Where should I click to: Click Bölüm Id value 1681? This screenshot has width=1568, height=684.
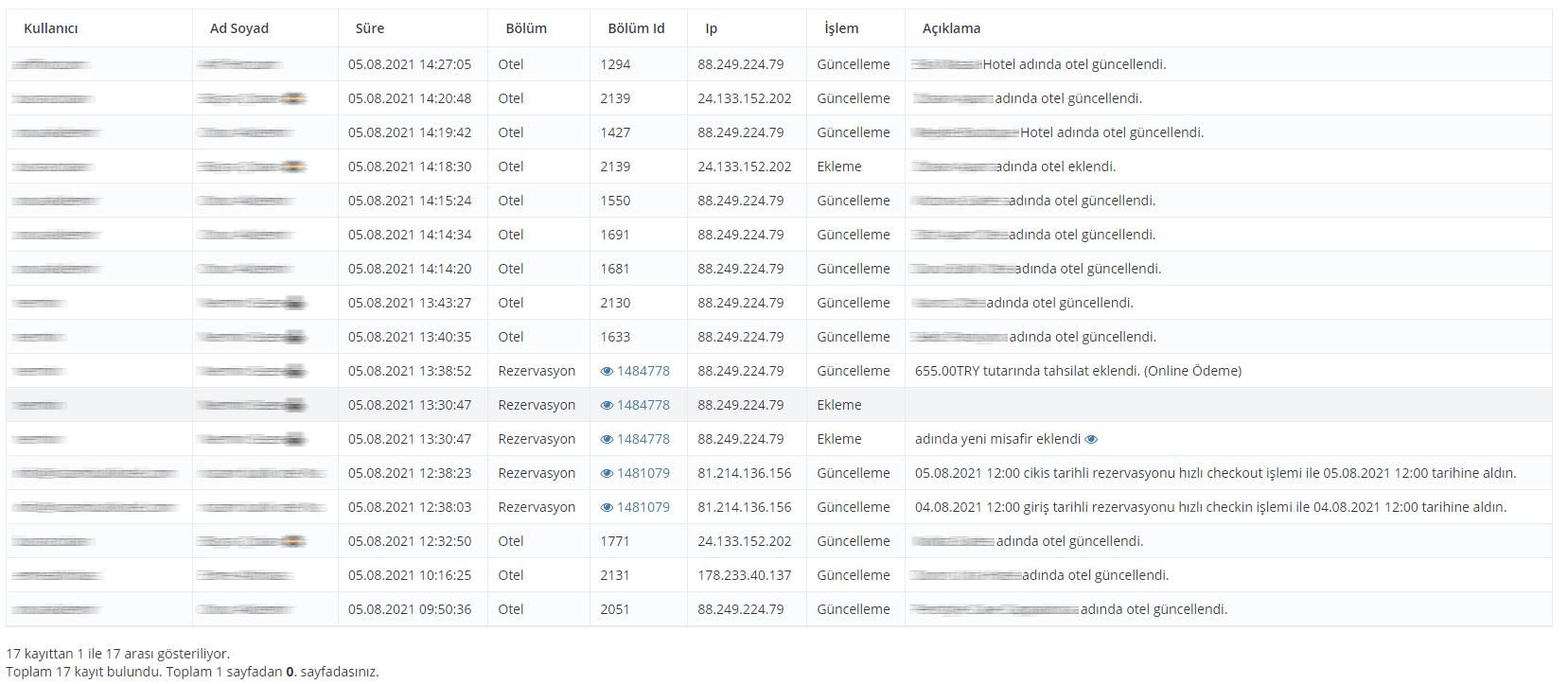(615, 269)
